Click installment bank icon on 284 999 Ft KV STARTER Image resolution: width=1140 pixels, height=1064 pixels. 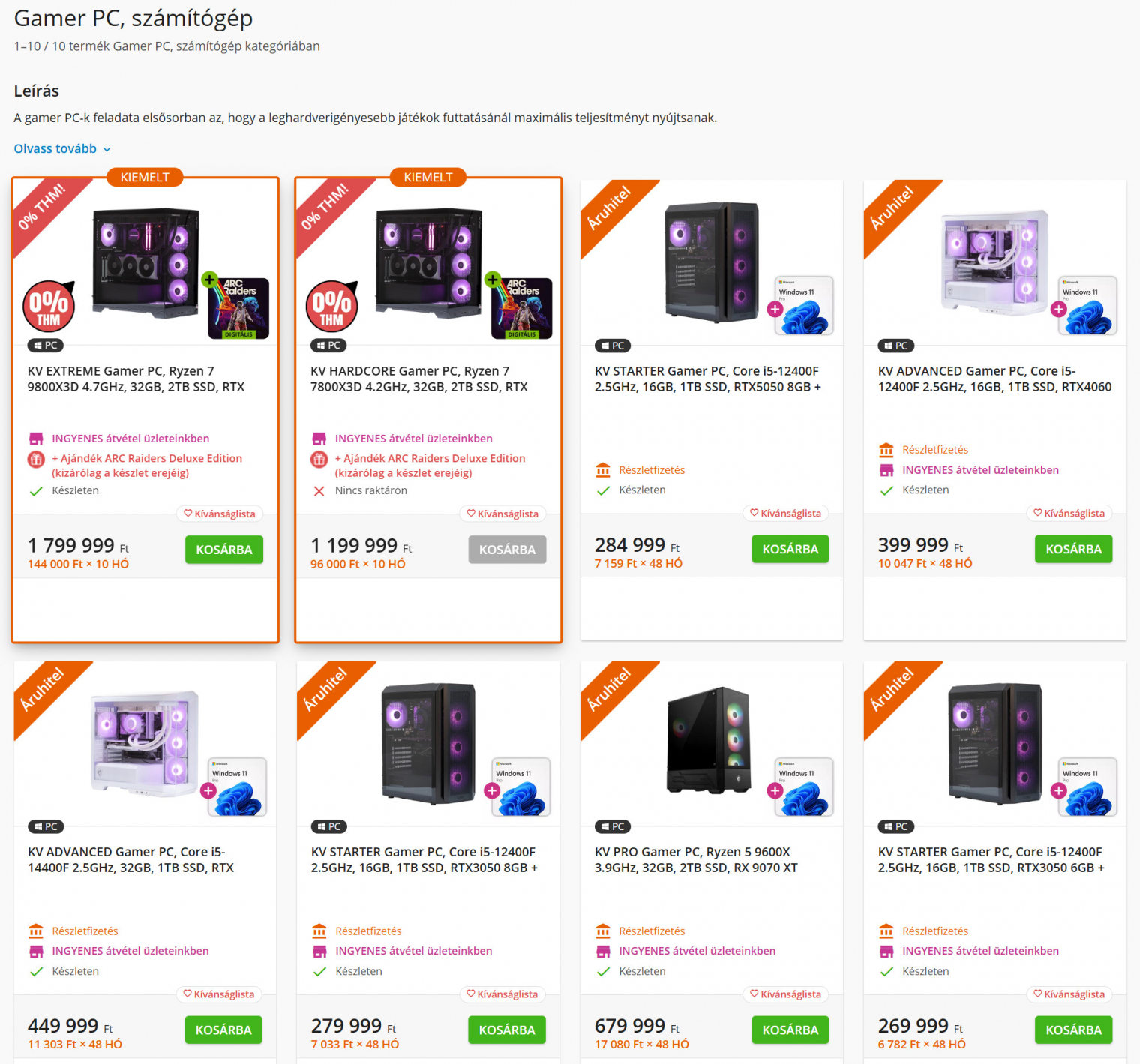[603, 470]
